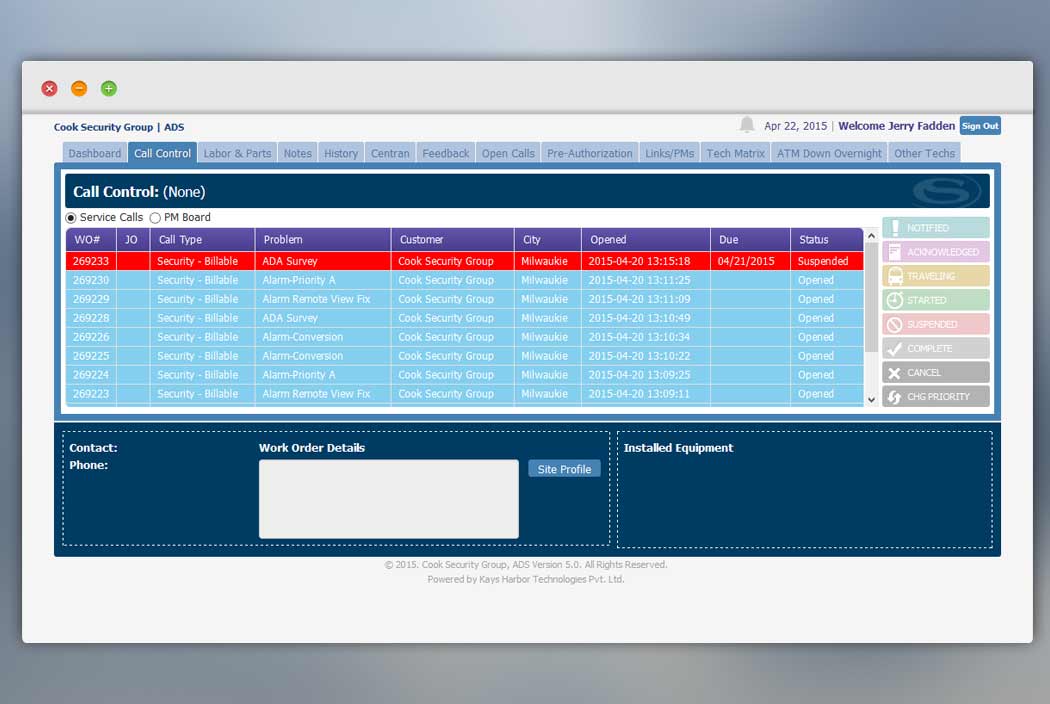Click the Suspended status of order 269233
The height and width of the screenshot is (704, 1050).
click(x=823, y=261)
